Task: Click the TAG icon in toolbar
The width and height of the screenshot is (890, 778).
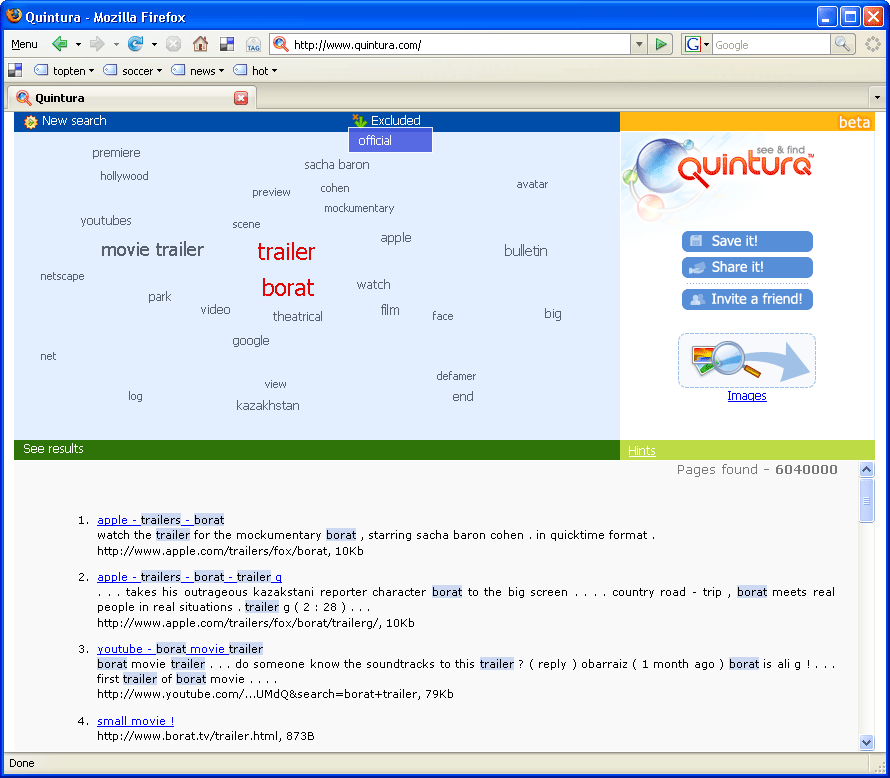Action: [x=253, y=44]
